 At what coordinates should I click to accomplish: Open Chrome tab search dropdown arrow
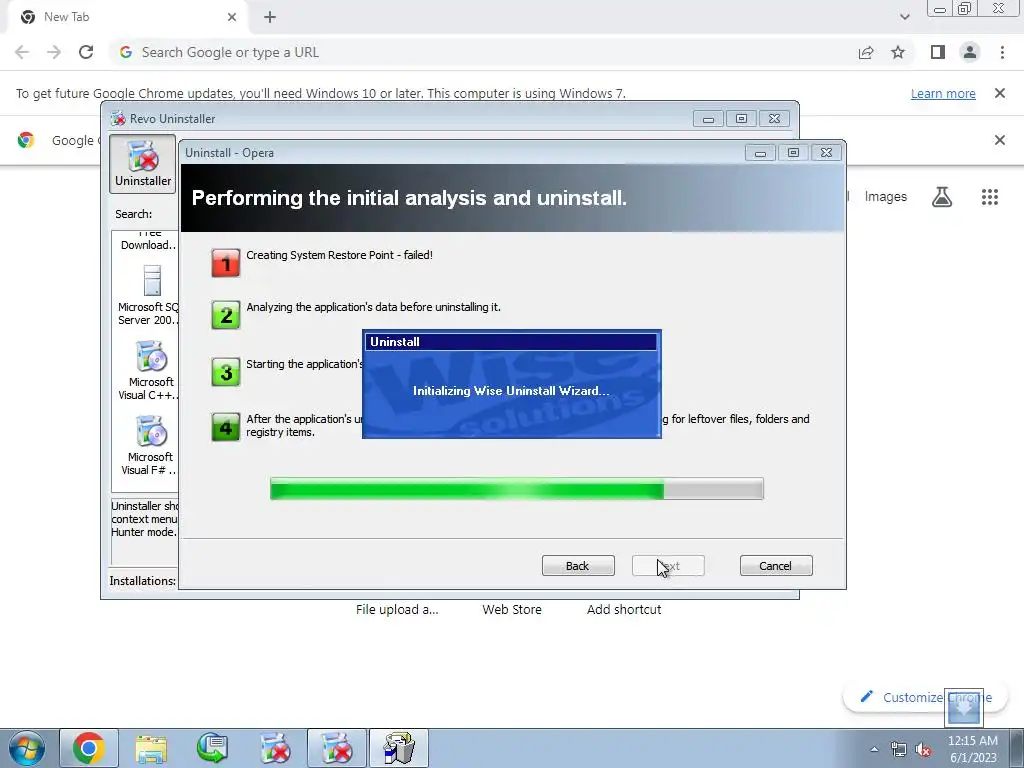[904, 17]
